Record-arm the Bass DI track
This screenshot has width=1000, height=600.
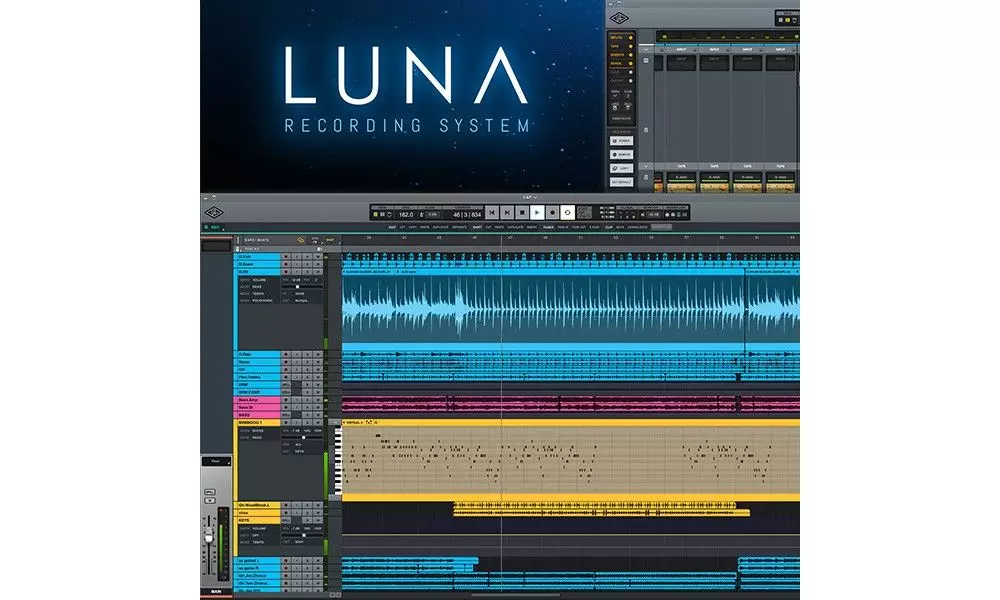(x=286, y=407)
